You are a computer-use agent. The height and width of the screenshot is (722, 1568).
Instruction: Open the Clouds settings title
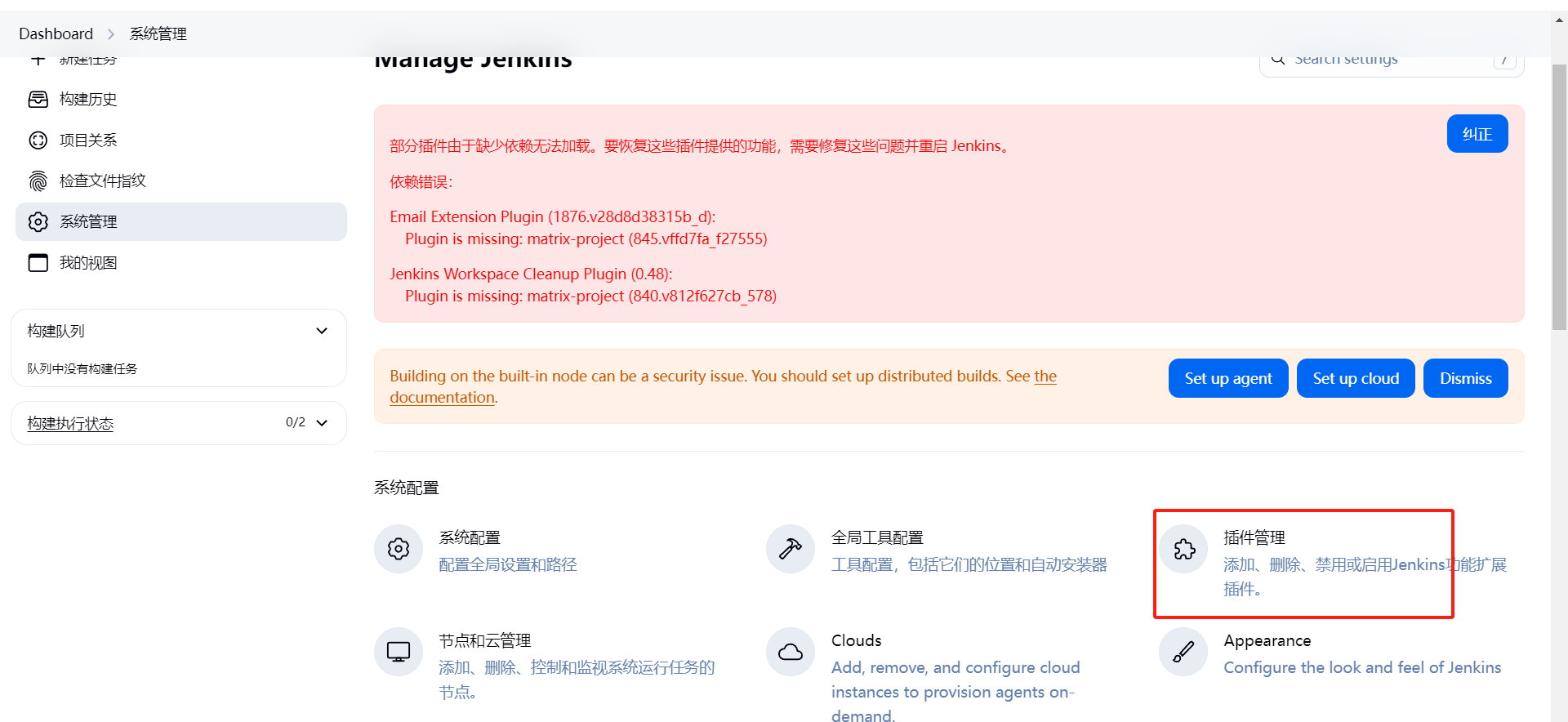857,640
